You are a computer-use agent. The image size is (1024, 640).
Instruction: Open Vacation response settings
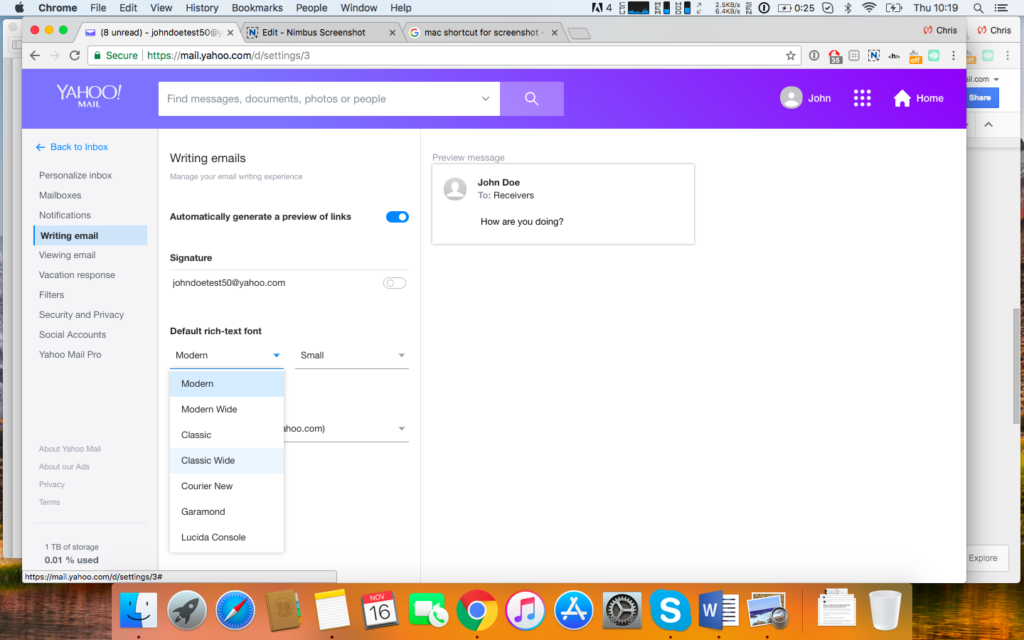[77, 275]
